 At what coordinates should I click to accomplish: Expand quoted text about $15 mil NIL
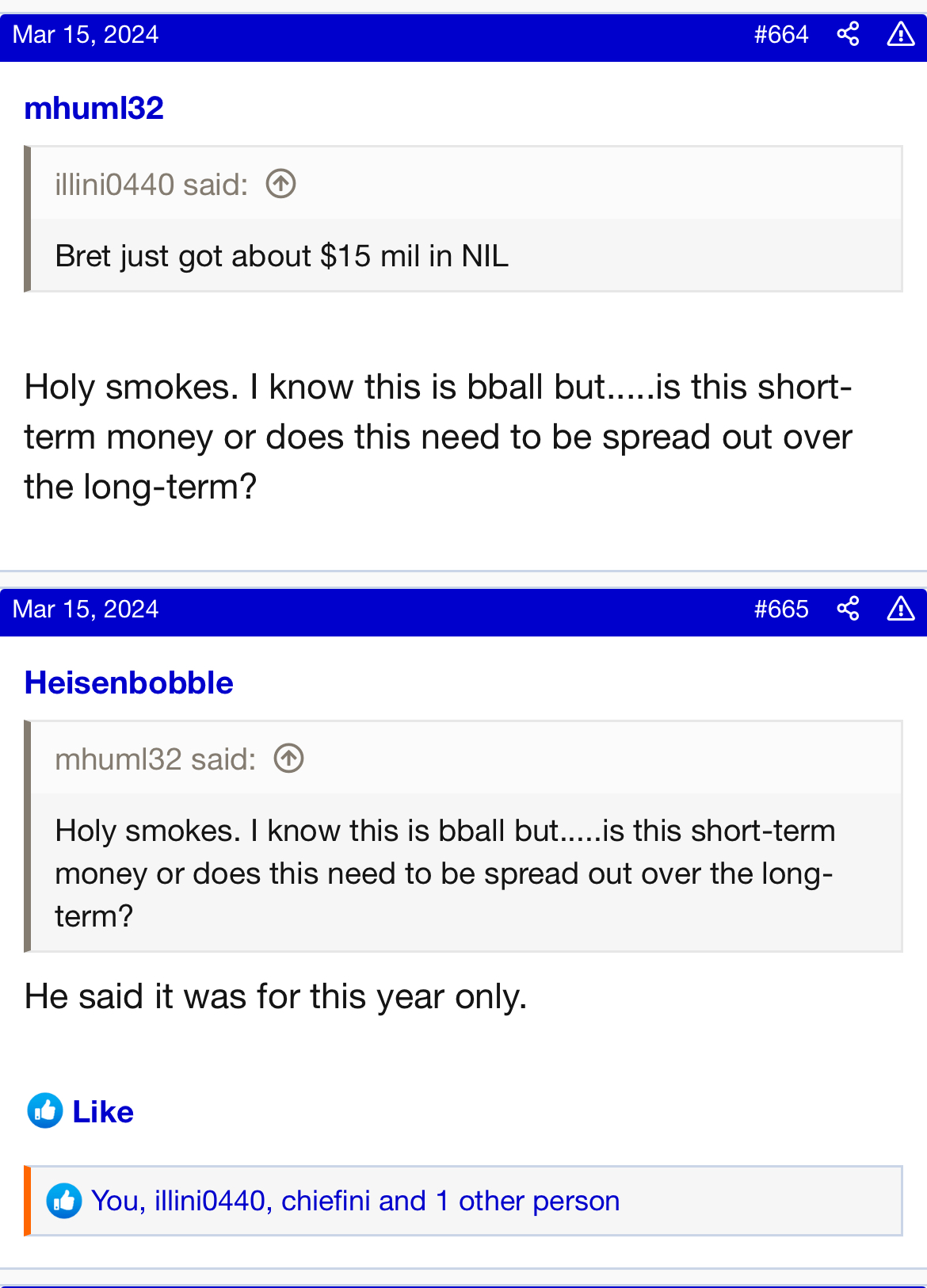(281, 256)
